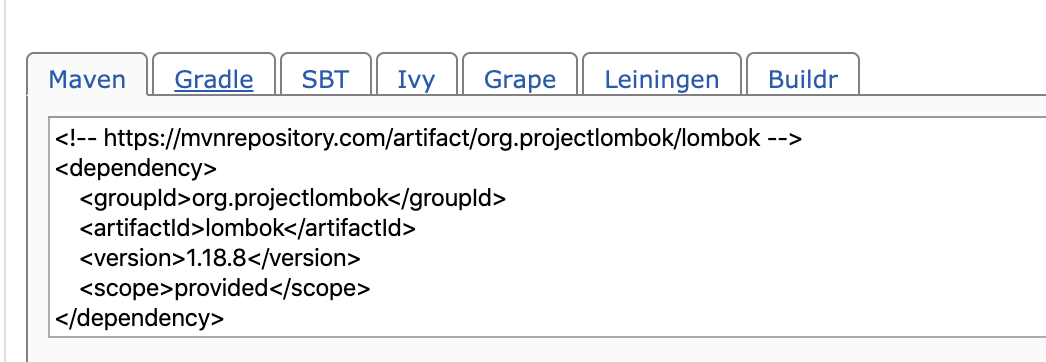Click the word lombok in artifactId
Screen dimensions: 1046x362
(x=245, y=228)
